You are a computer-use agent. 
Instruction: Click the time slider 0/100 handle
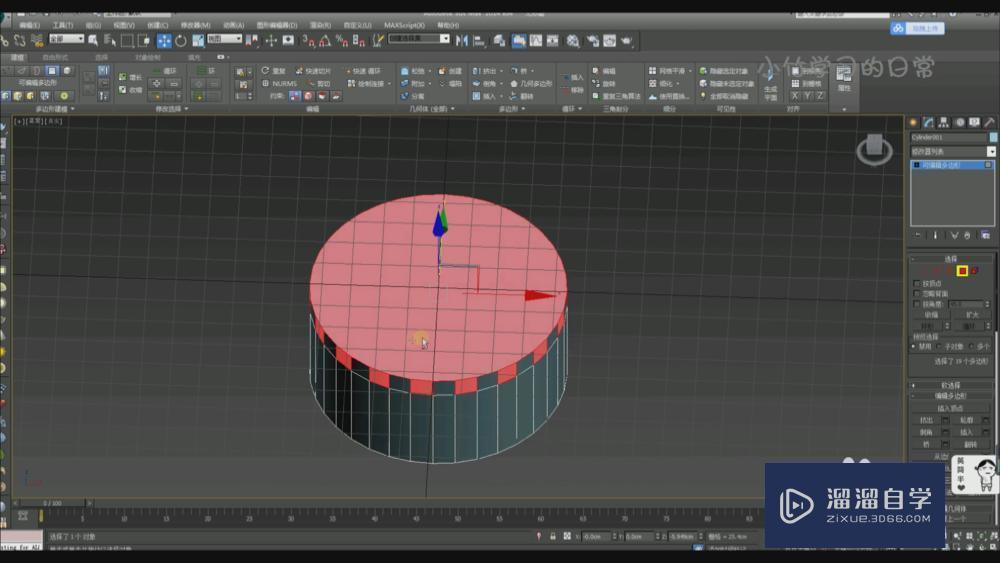point(53,503)
